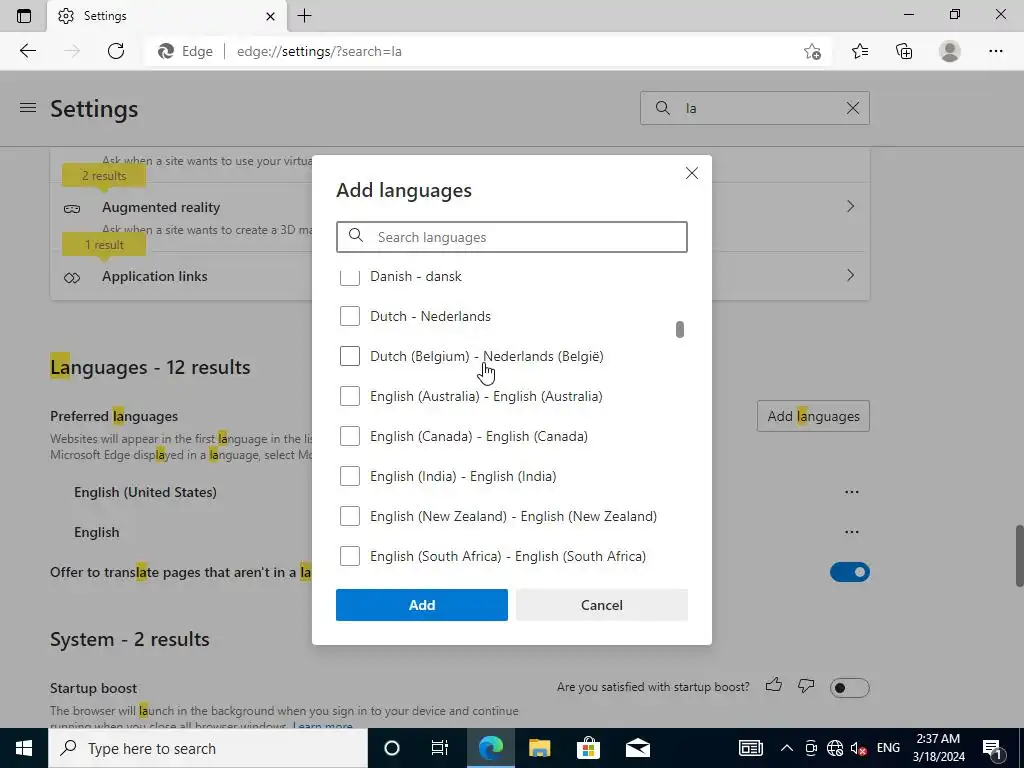Click Add button in dialog

coord(422,605)
